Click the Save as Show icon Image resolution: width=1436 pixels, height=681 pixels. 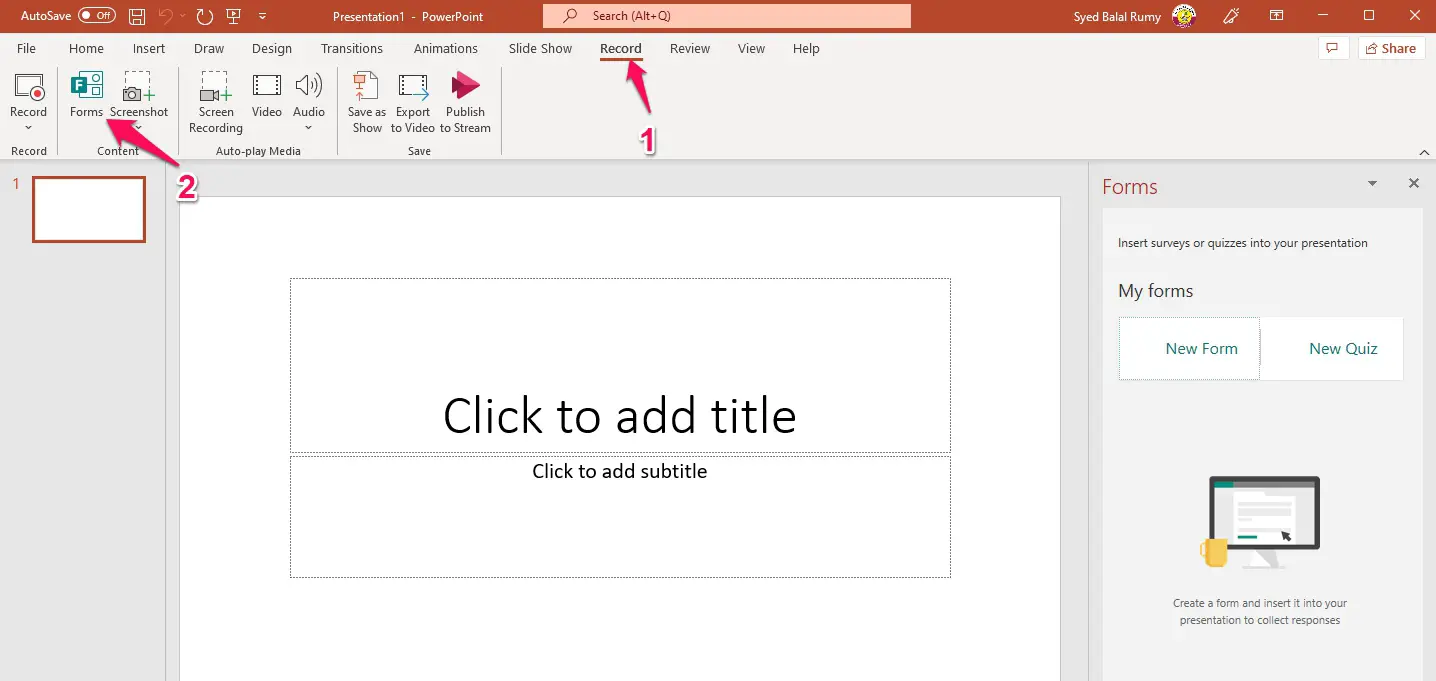(x=367, y=86)
